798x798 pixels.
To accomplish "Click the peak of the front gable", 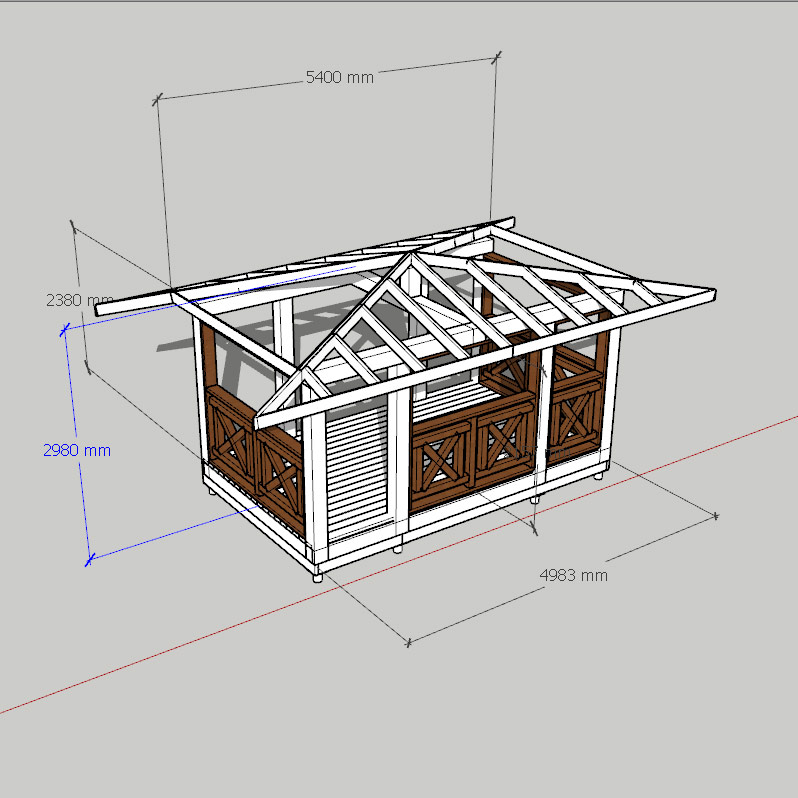I will coord(410,257).
